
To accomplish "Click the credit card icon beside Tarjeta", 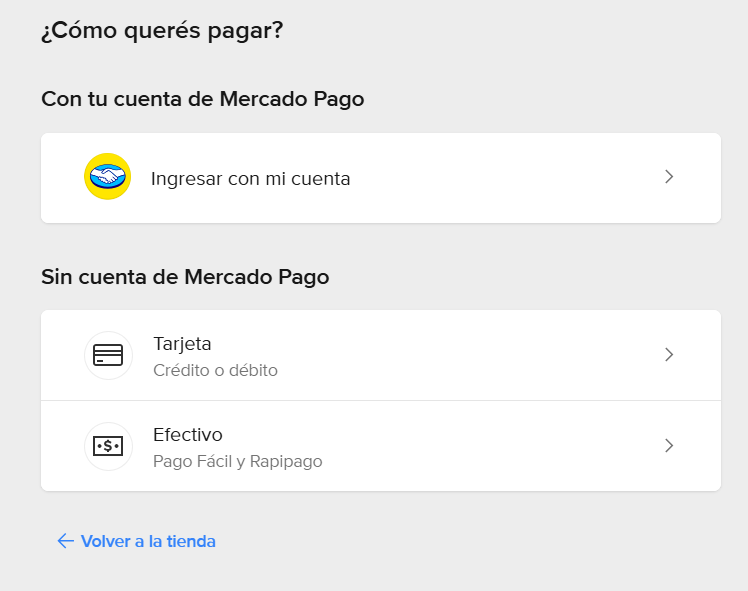I will pyautogui.click(x=108, y=355).
